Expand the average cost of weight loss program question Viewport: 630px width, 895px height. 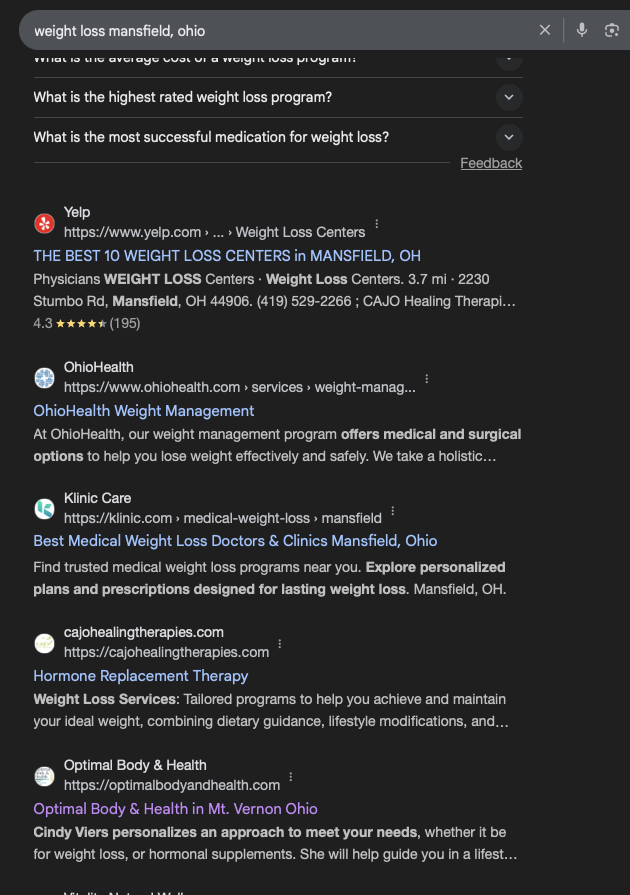508,57
